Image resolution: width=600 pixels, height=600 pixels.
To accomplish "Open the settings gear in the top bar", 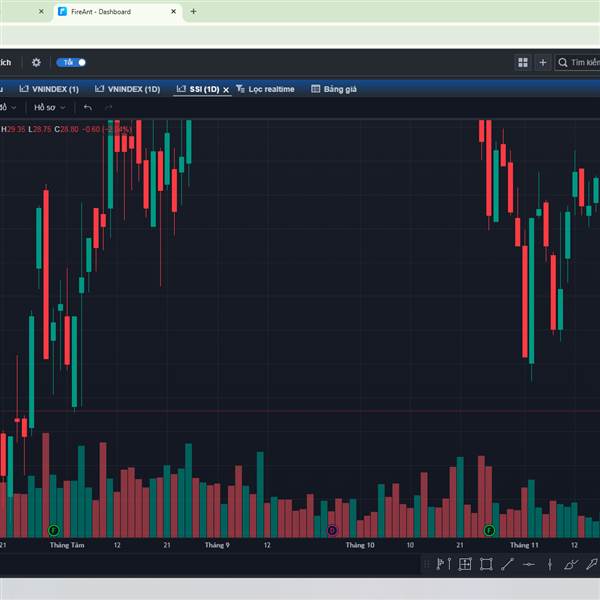I will click(36, 62).
